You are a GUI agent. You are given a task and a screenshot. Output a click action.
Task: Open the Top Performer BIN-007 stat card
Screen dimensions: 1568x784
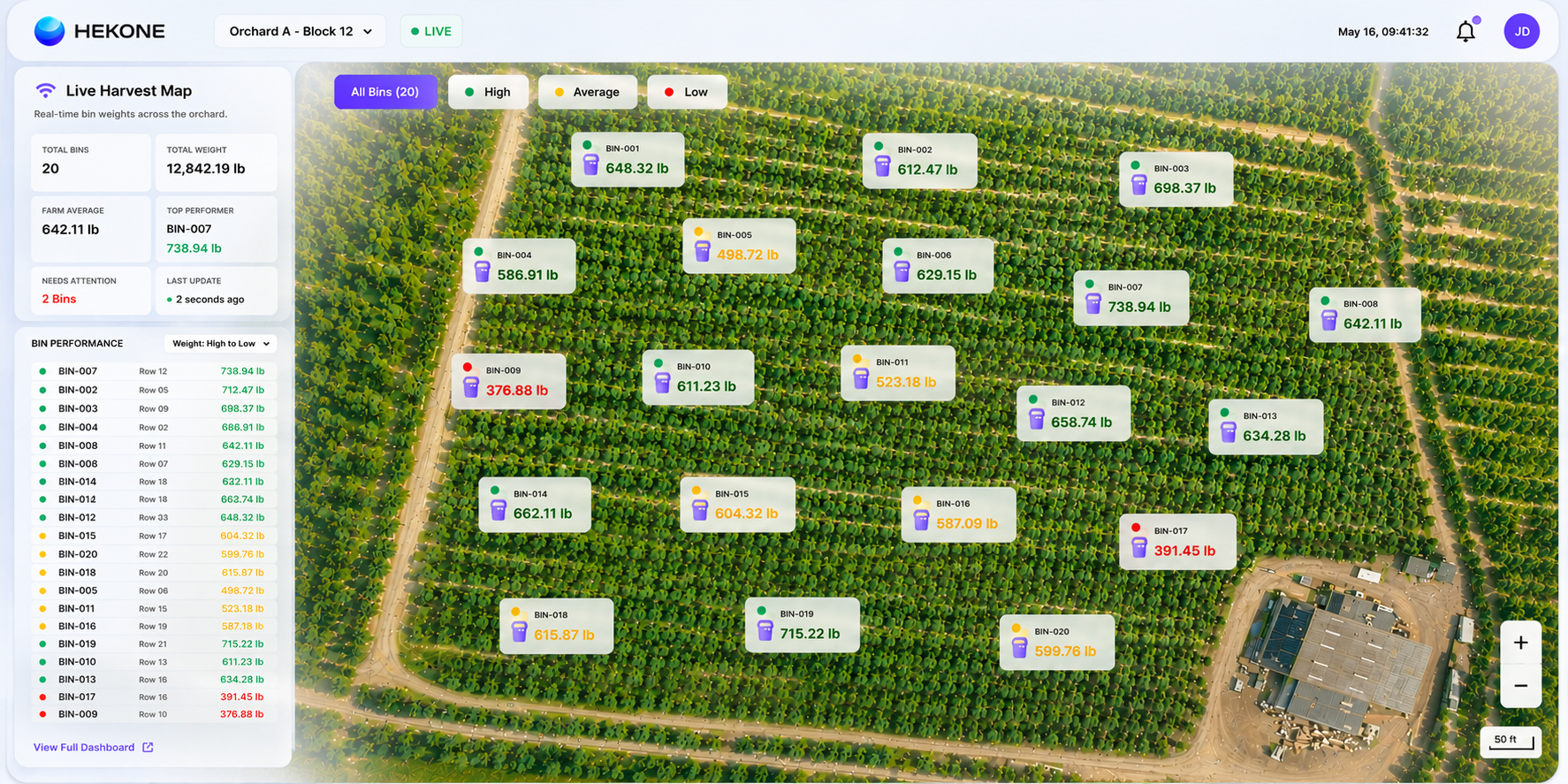[x=216, y=228]
